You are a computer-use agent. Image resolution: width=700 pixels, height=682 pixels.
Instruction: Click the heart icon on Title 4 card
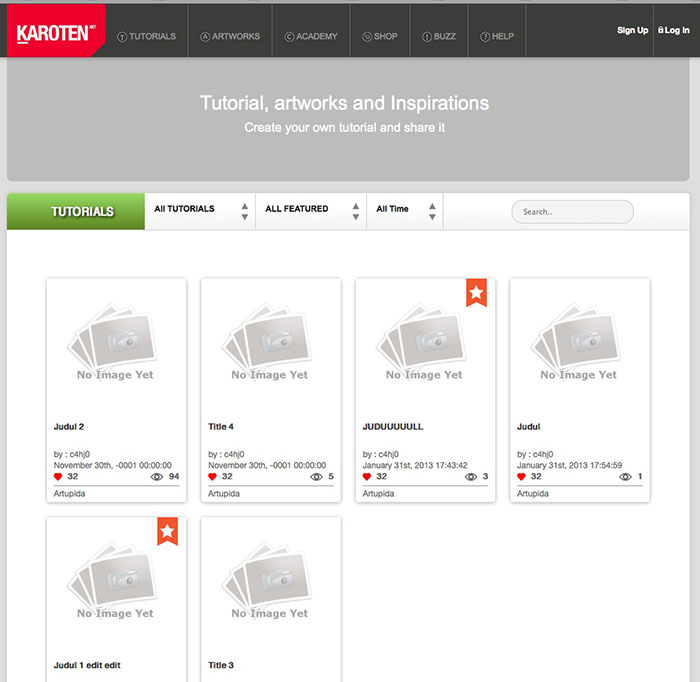213,477
